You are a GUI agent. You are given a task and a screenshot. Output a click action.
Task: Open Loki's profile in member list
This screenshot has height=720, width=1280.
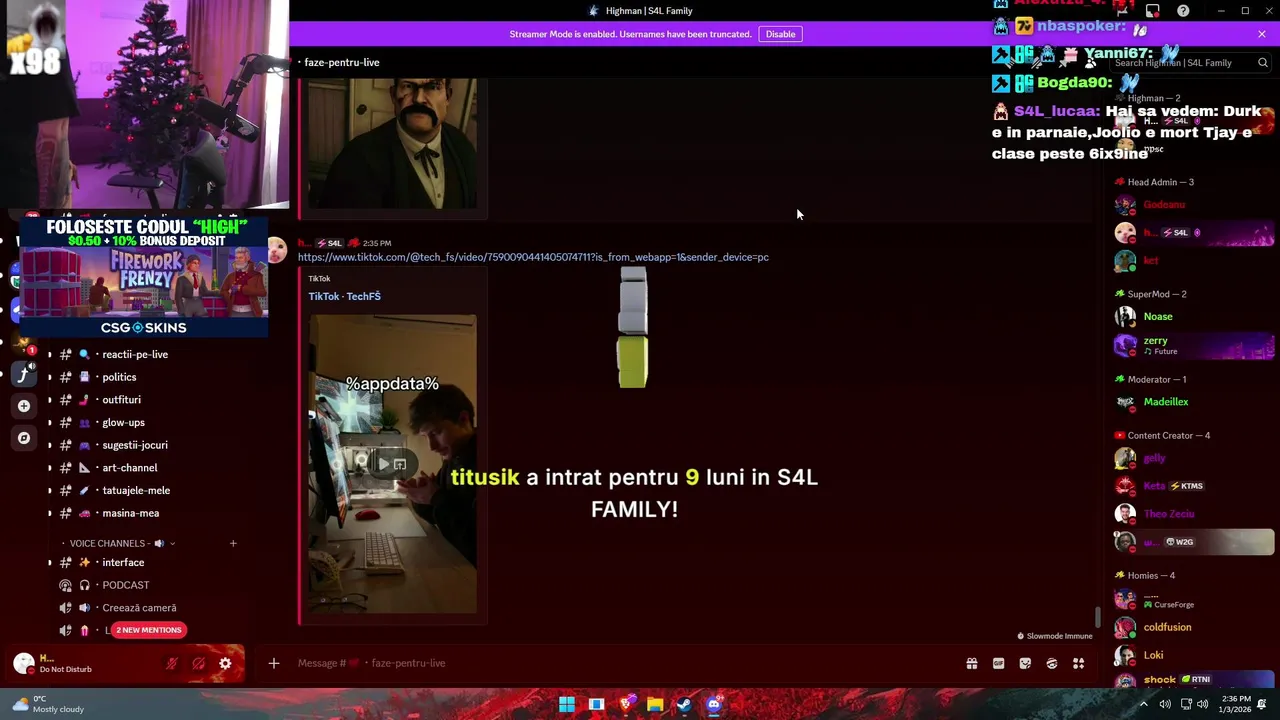point(1153,655)
